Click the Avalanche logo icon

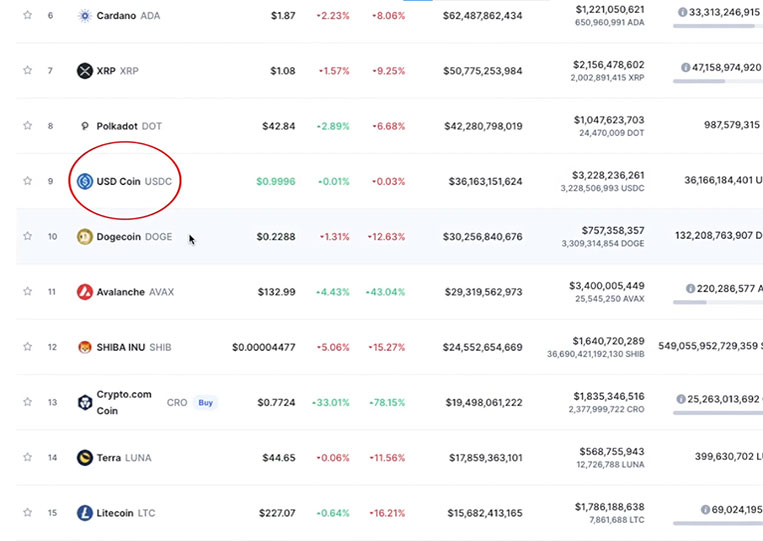click(85, 292)
